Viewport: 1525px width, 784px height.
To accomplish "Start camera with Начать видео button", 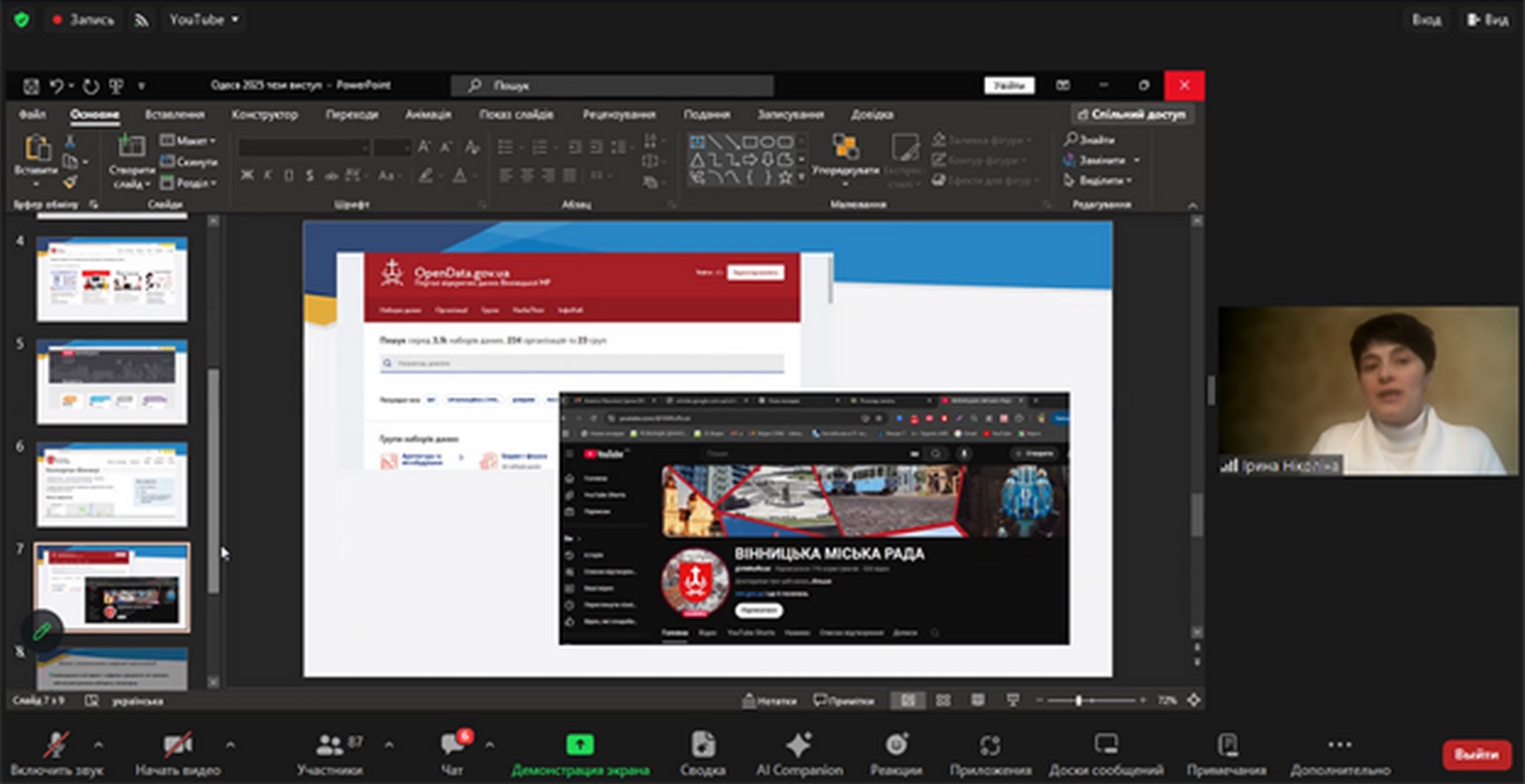I will (x=178, y=745).
